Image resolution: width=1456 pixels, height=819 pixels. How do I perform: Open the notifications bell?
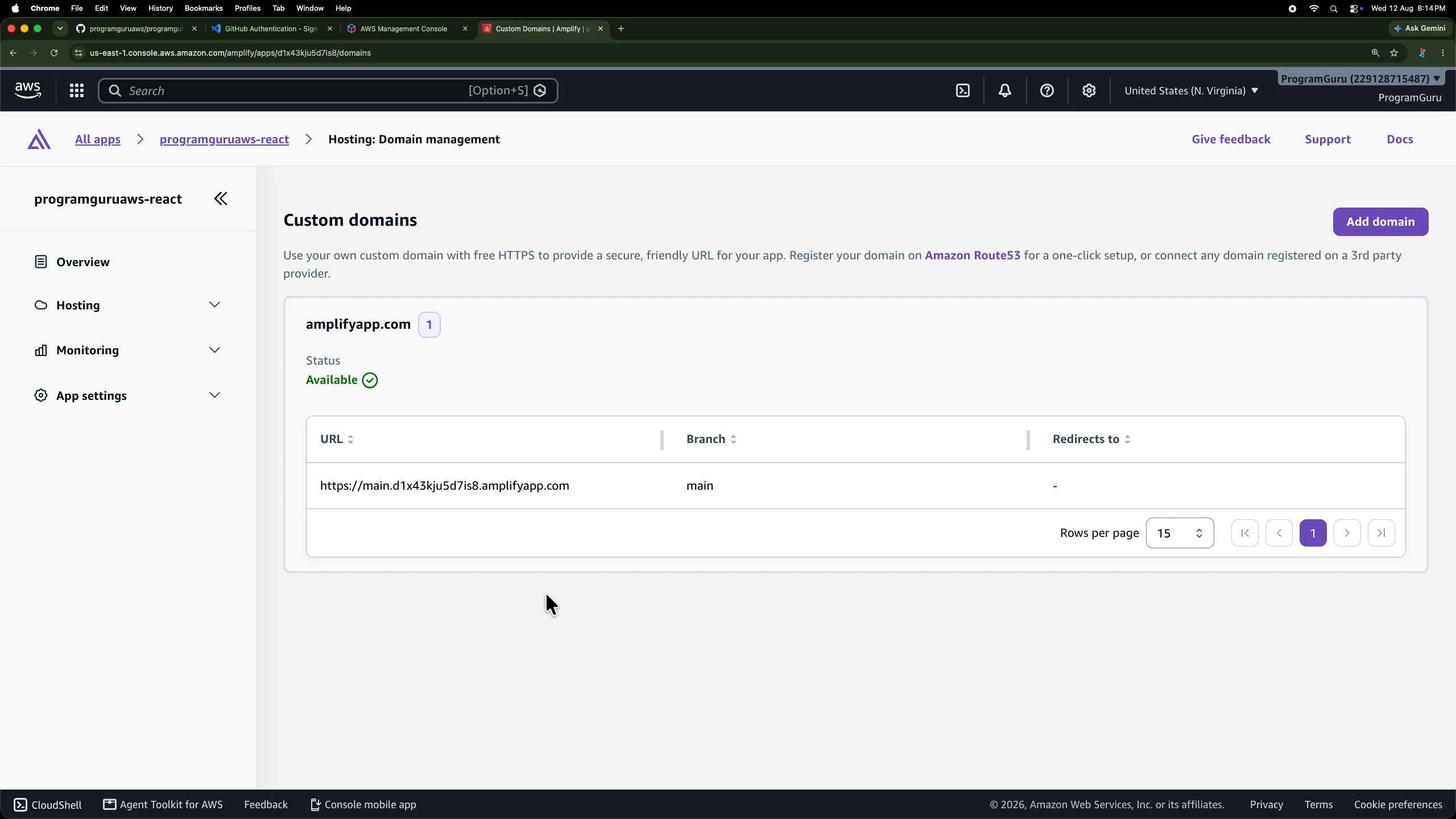[1005, 90]
